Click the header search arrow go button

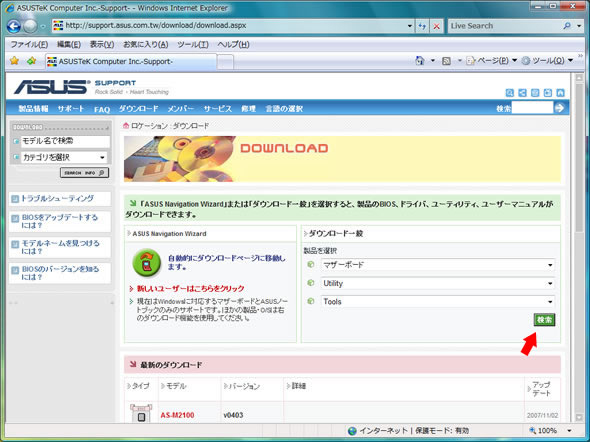point(560,108)
